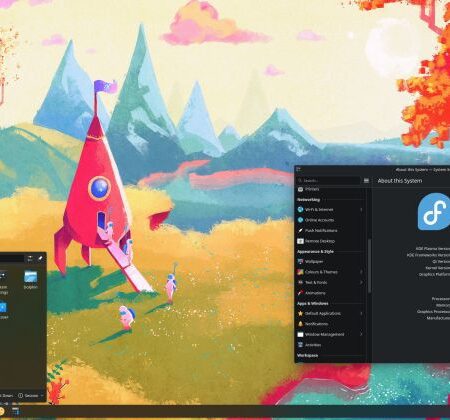Viewport: 450px width, 420px height.
Task: Expand the Colours & Themes chevron arrow
Action: (361, 272)
